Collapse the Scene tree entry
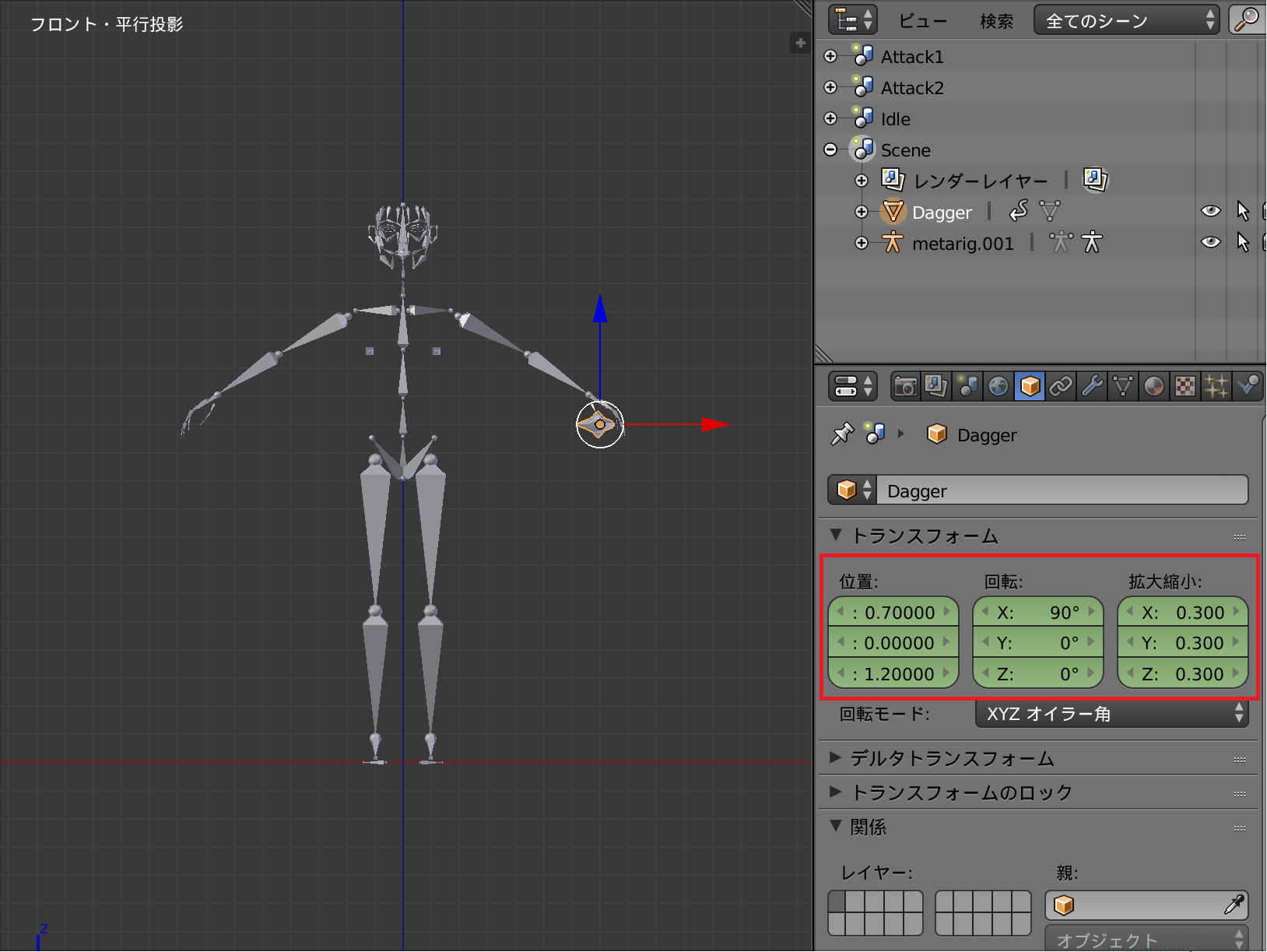Viewport: 1267px width, 952px height. pos(832,149)
